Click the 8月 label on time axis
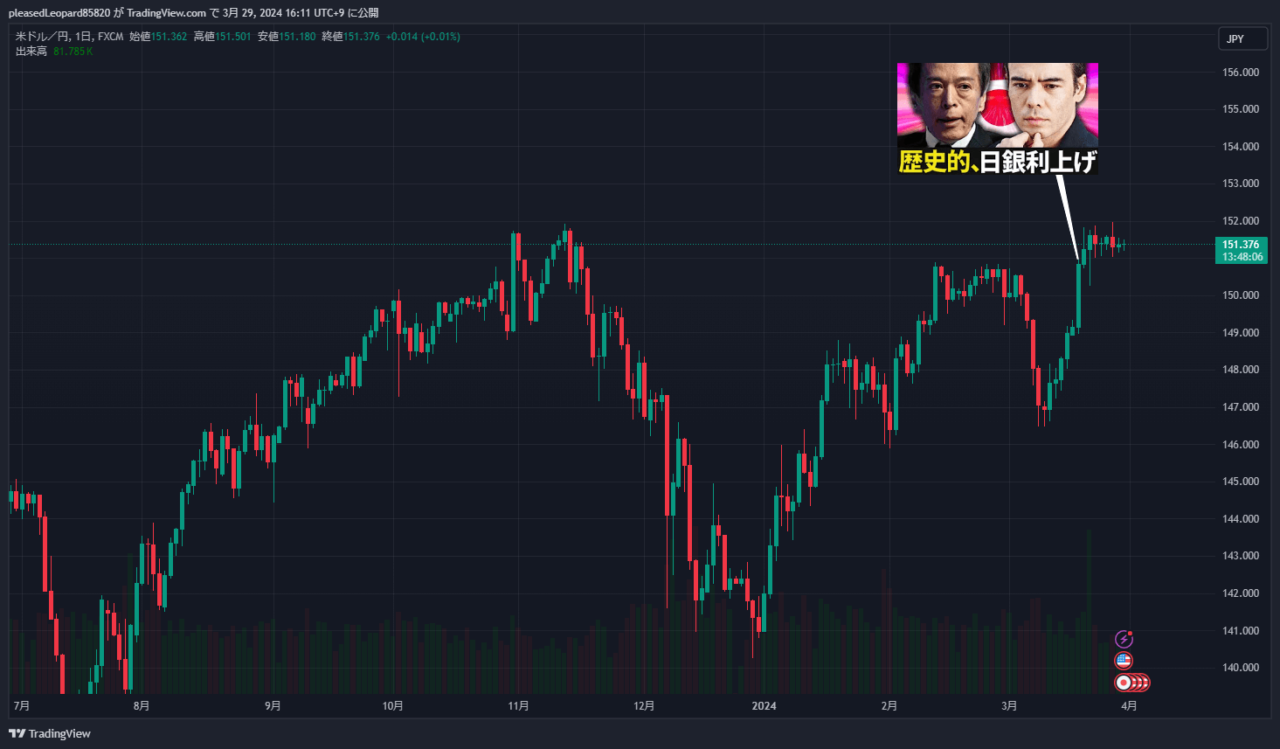This screenshot has width=1280, height=749. 141,706
